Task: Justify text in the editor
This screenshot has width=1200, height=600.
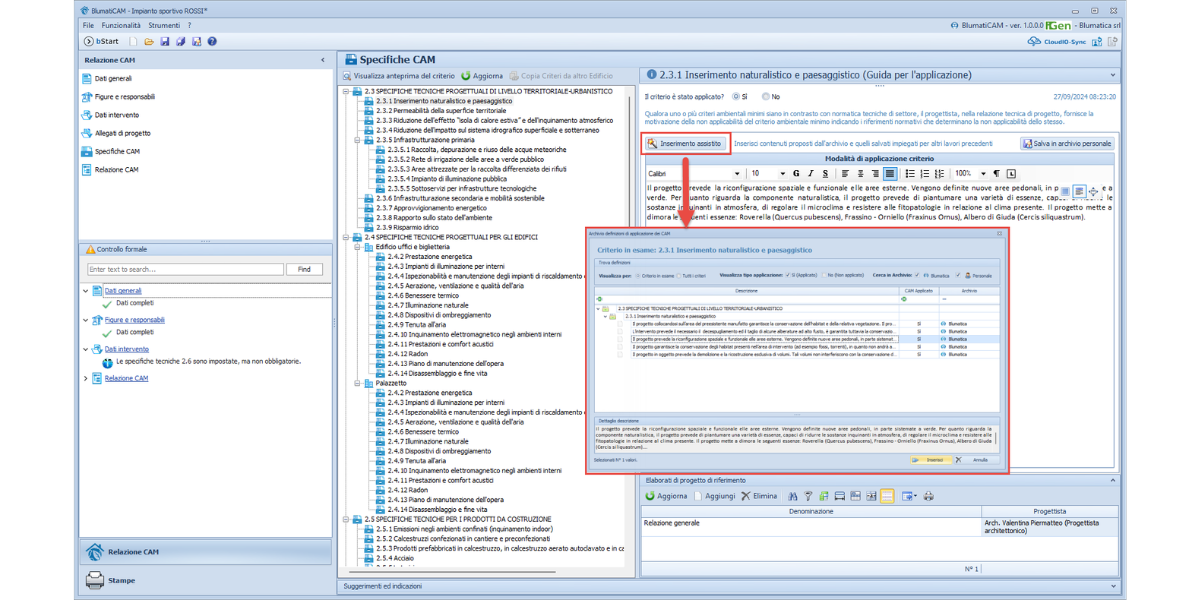Action: pos(890,173)
